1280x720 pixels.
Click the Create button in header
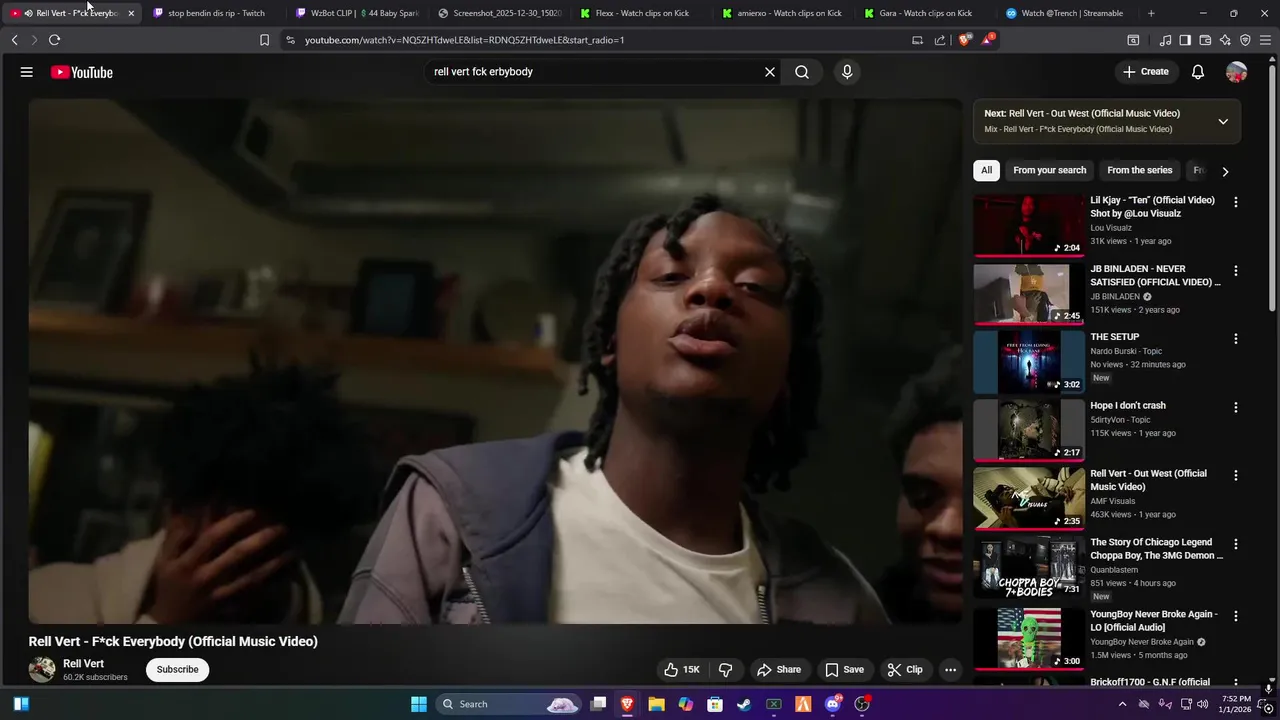tap(1145, 72)
